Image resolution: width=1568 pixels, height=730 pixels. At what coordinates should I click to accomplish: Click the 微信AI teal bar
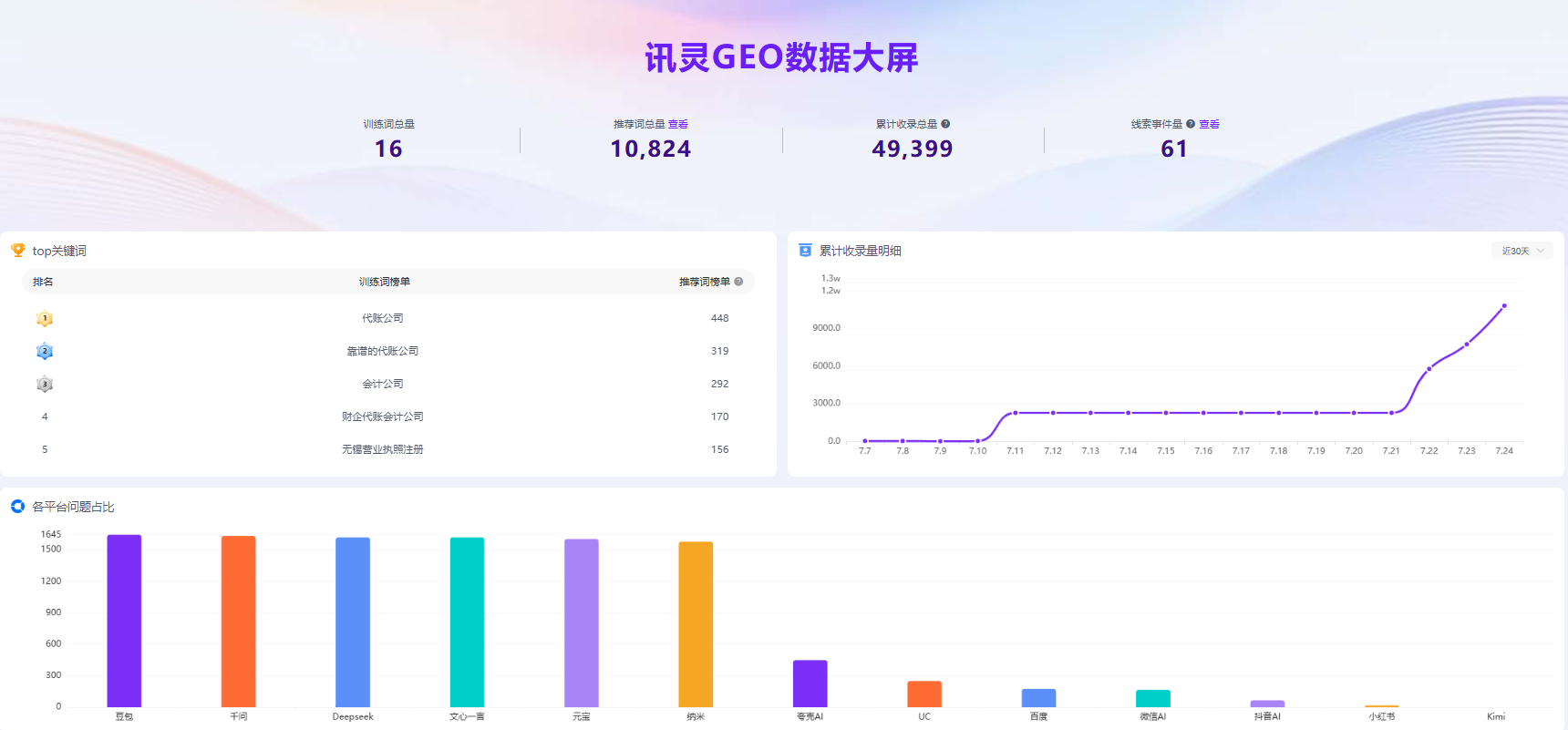coord(1153,698)
